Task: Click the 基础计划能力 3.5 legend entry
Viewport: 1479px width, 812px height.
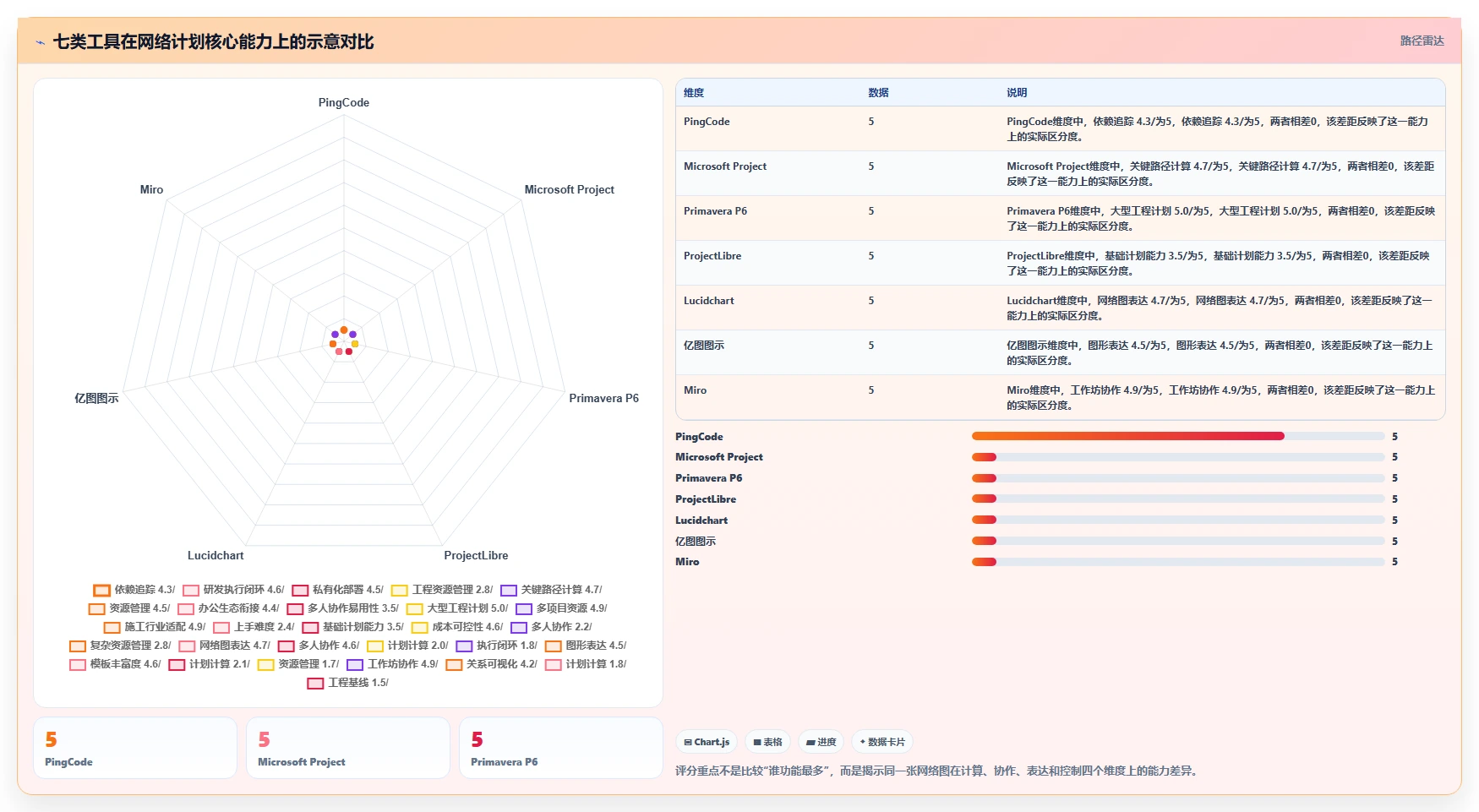Action: click(x=352, y=627)
